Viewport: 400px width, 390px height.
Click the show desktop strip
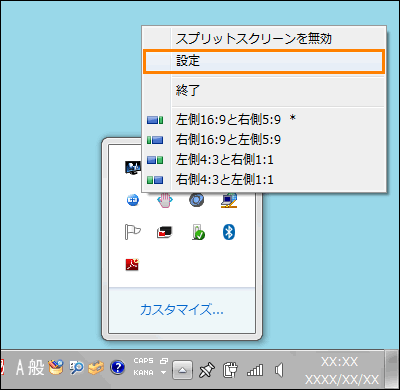click(x=392, y=369)
